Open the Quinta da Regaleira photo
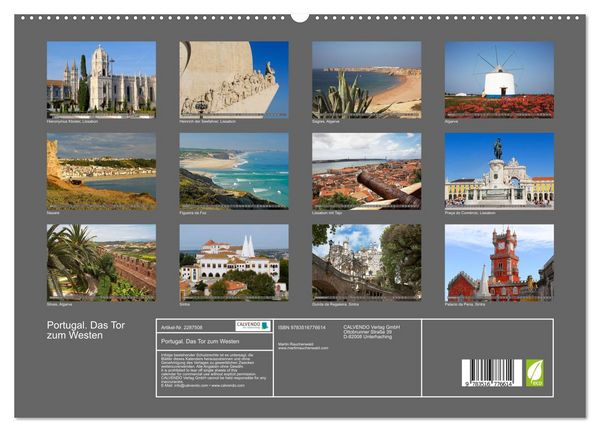The image size is (600, 432). (367, 262)
